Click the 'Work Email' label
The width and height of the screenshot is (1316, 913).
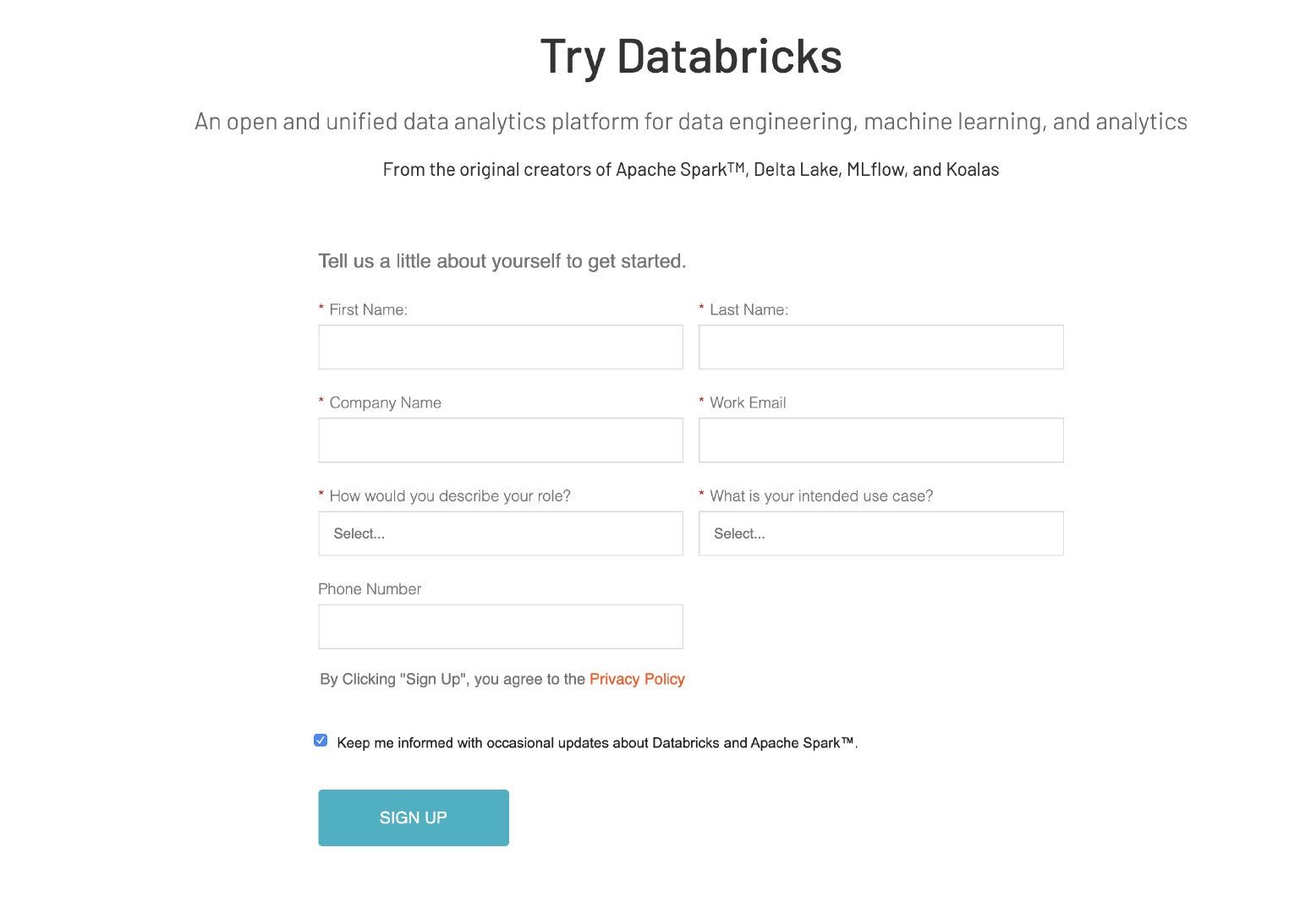pyautogui.click(x=748, y=403)
